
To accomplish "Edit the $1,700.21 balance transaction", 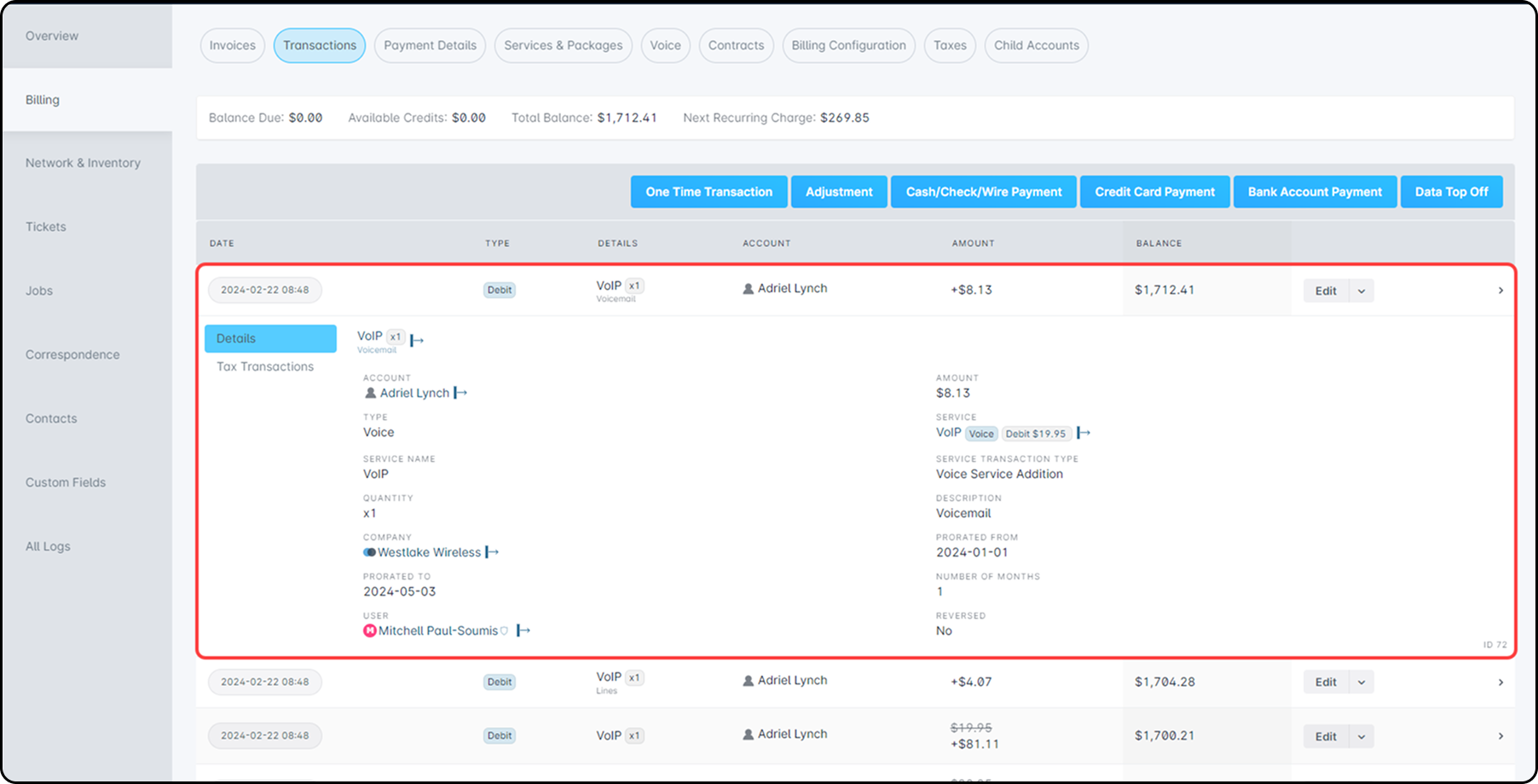I will pos(1326,736).
